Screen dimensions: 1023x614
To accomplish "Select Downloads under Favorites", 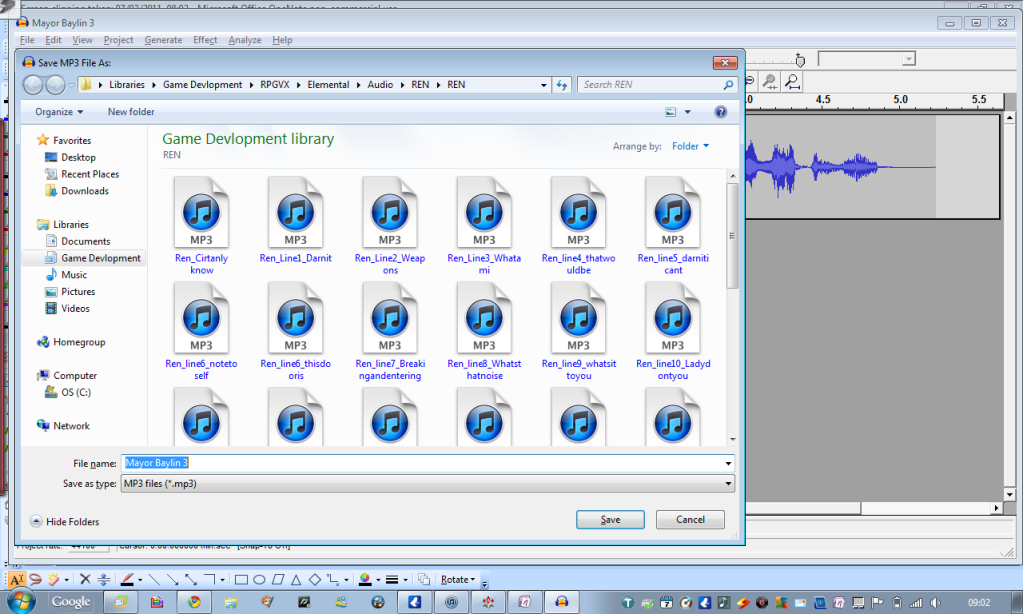I will point(84,191).
